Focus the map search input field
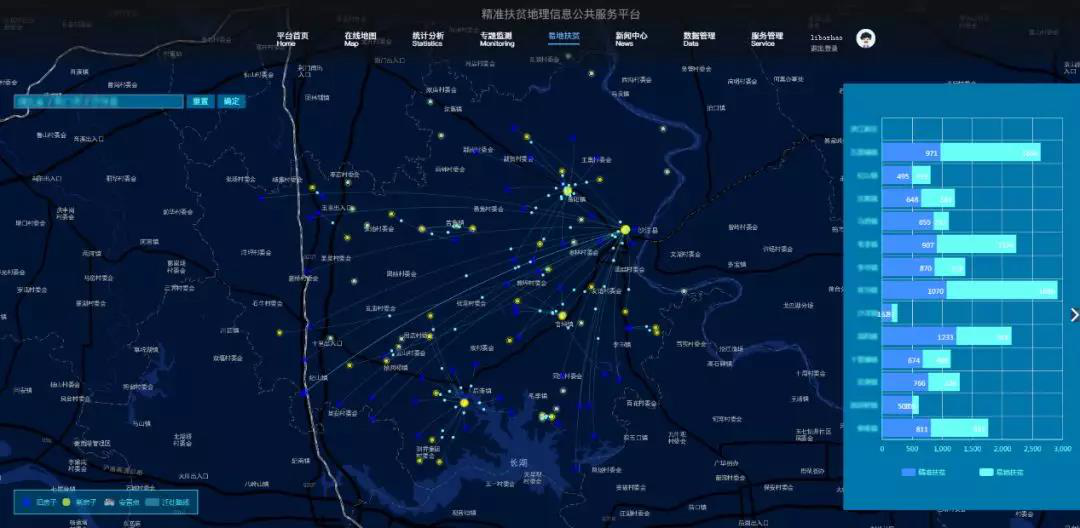The width and height of the screenshot is (1080, 528). pyautogui.click(x=98, y=101)
